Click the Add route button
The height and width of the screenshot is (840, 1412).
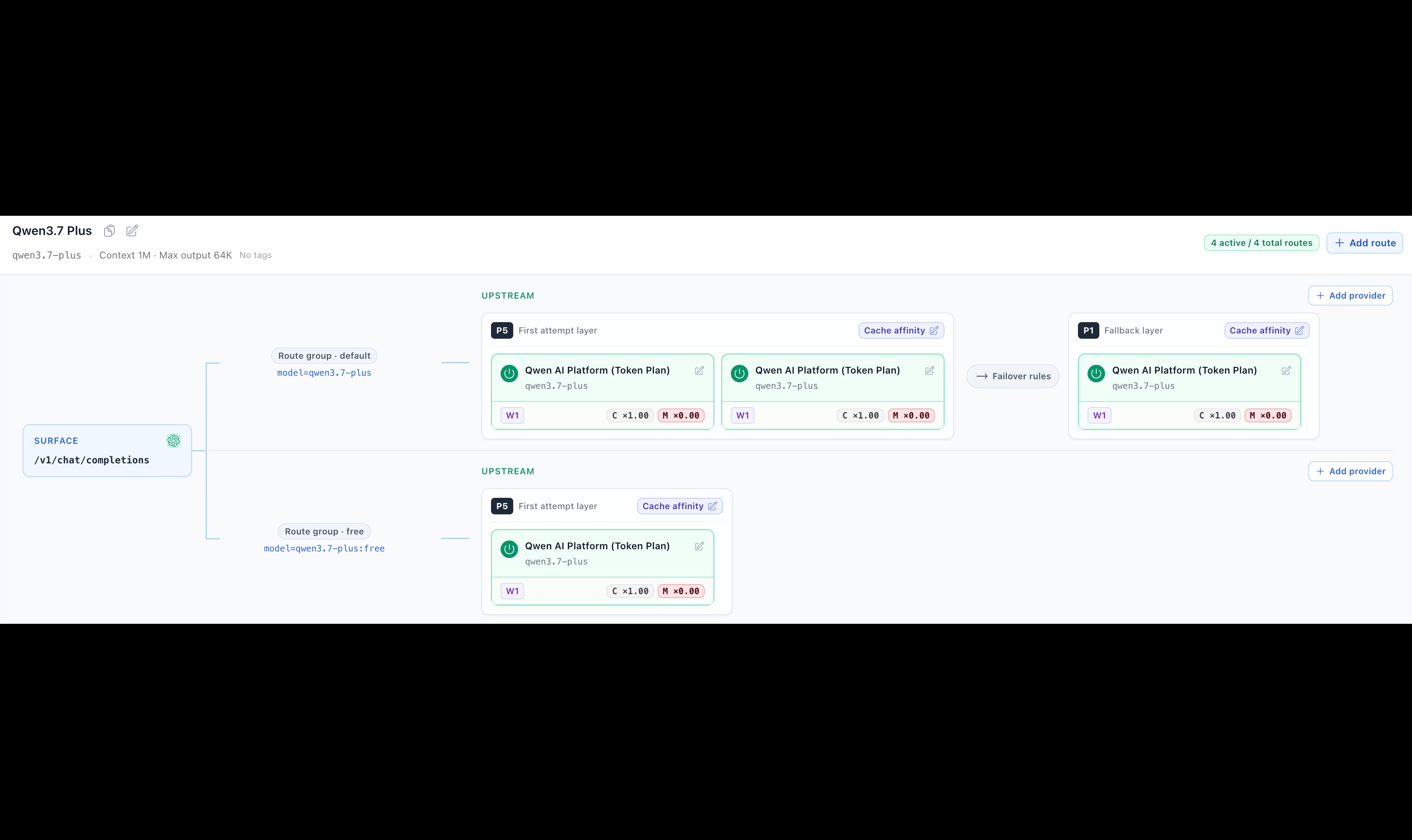(x=1364, y=243)
